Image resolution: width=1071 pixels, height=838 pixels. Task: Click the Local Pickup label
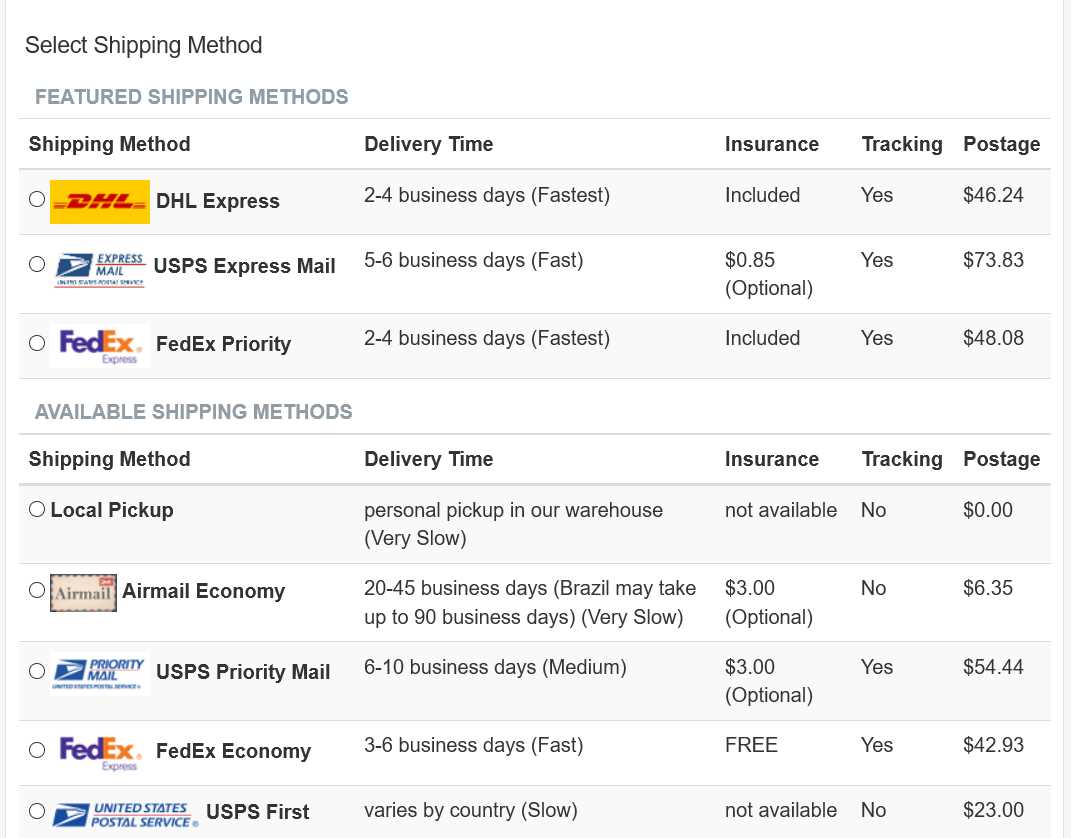pos(112,510)
